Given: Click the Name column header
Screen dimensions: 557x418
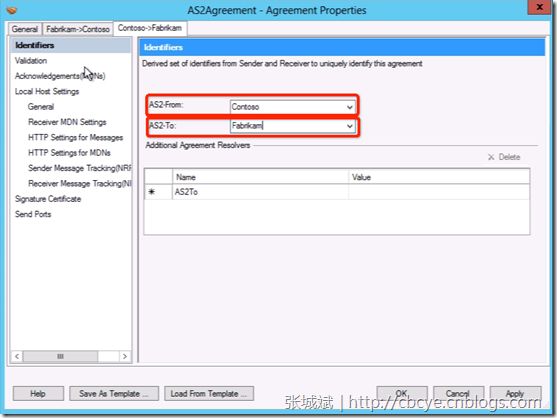Looking at the screenshot, I should click(260, 177).
